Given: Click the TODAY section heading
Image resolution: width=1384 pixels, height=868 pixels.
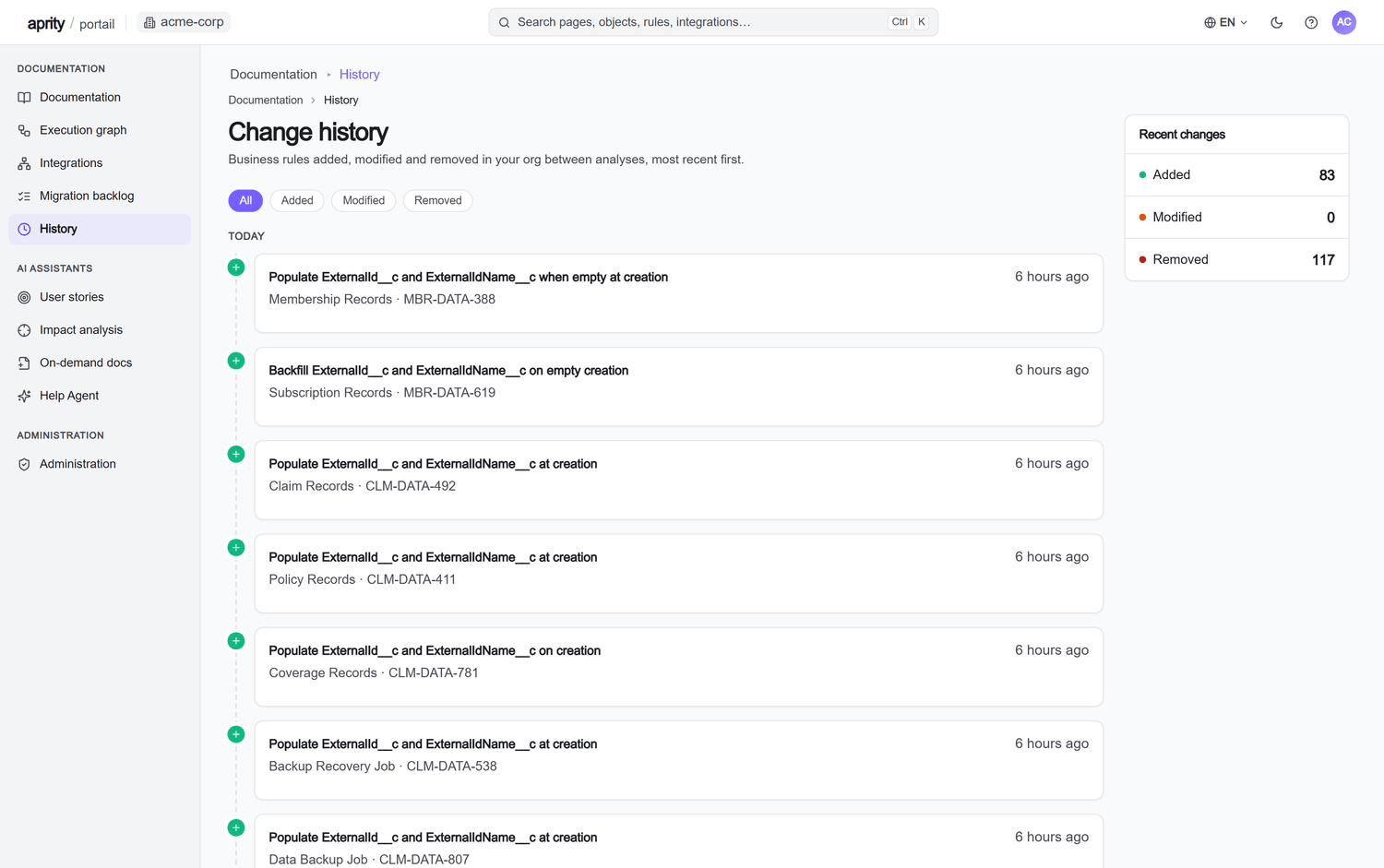Looking at the screenshot, I should (x=246, y=236).
